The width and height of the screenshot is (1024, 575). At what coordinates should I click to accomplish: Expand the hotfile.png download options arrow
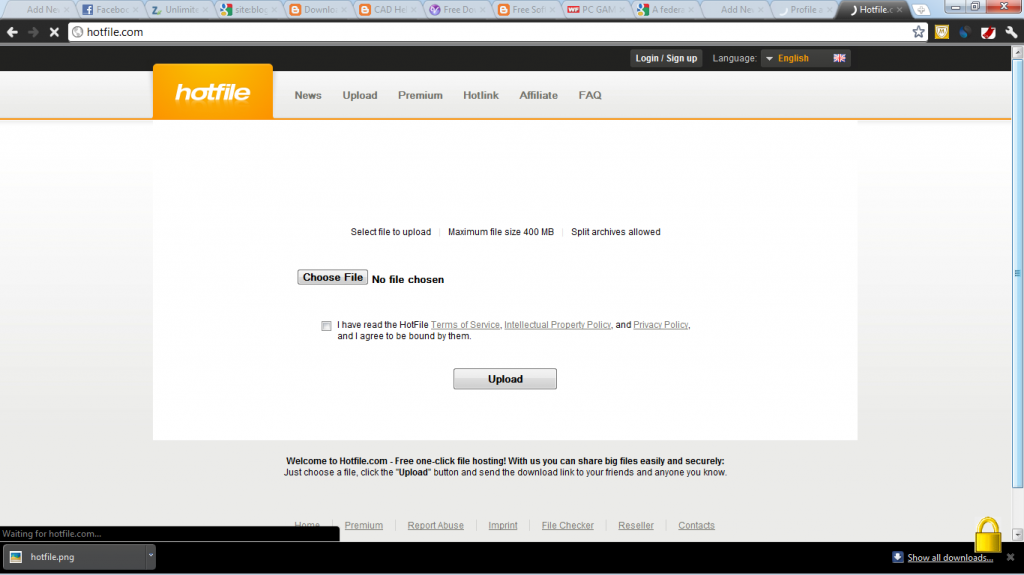[150, 556]
